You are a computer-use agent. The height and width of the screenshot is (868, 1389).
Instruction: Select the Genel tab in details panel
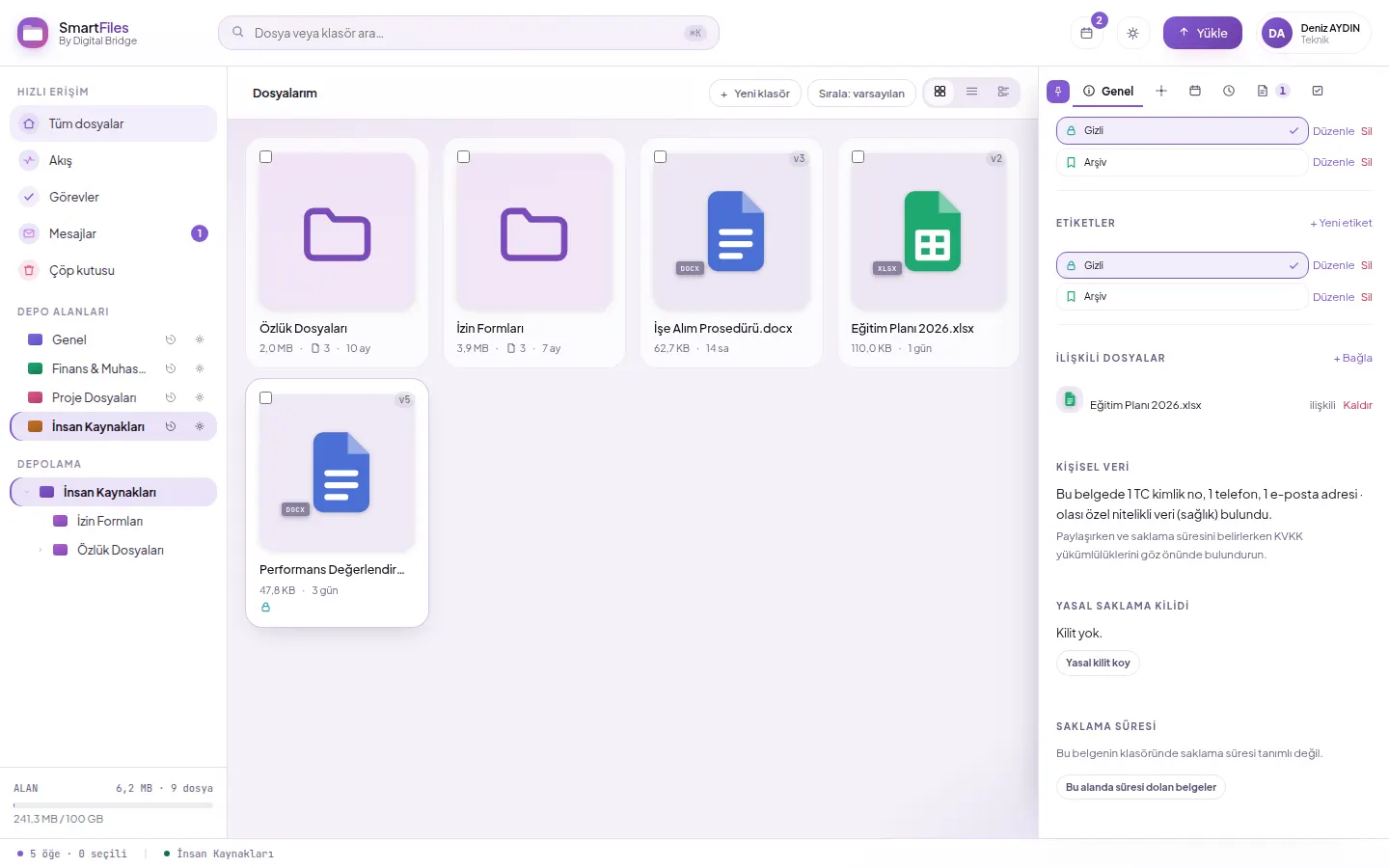[1108, 92]
